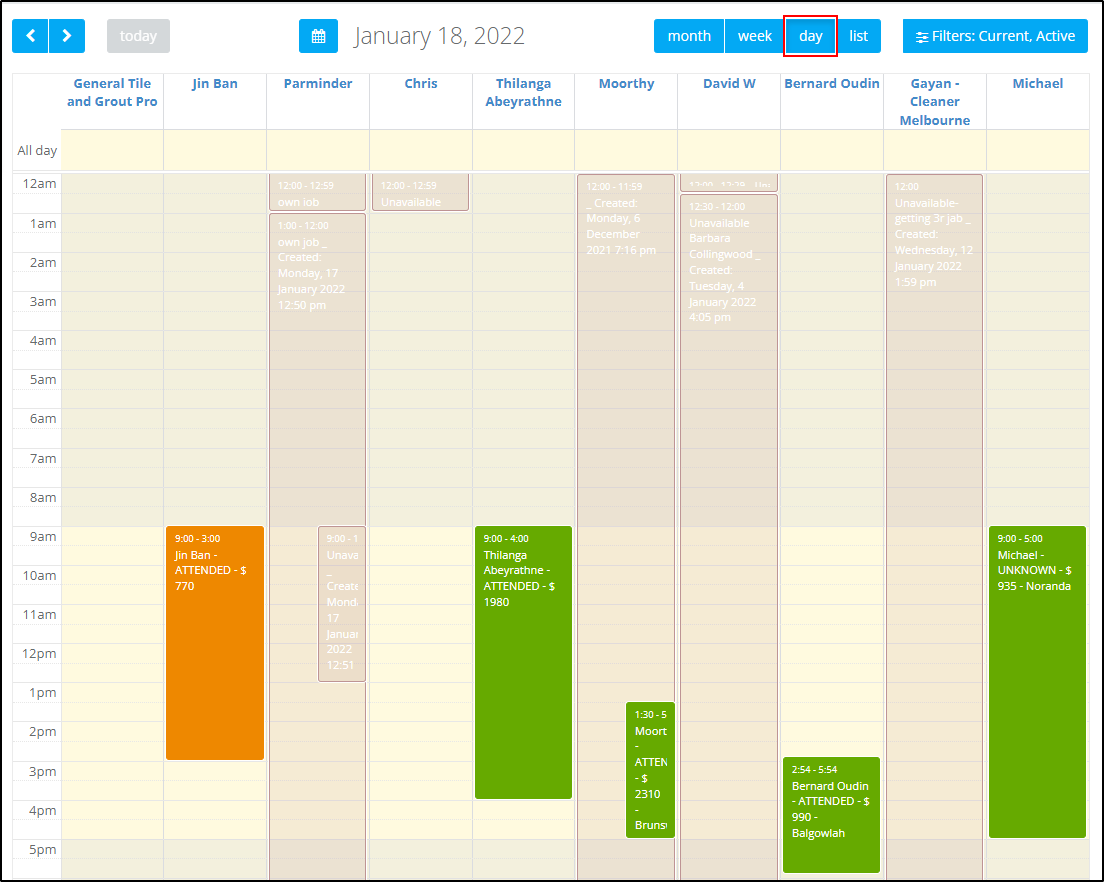
Task: Open Chris column header link
Action: click(x=420, y=83)
